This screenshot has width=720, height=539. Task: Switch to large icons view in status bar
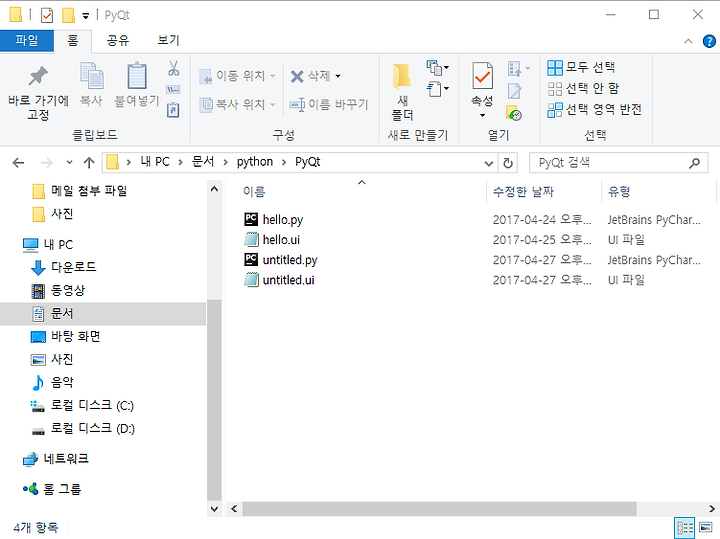point(706,528)
